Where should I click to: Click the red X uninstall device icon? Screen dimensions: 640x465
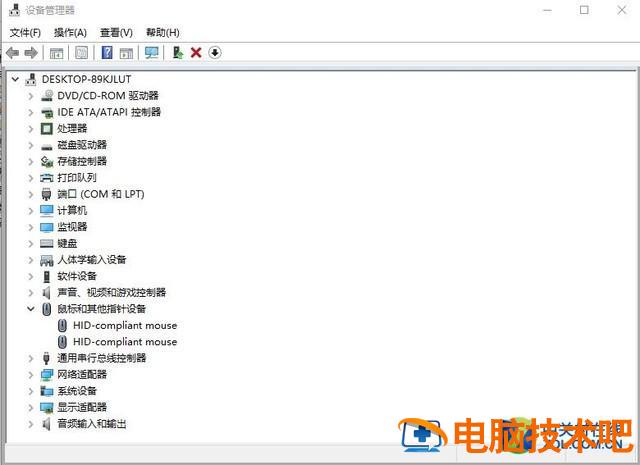pos(196,53)
